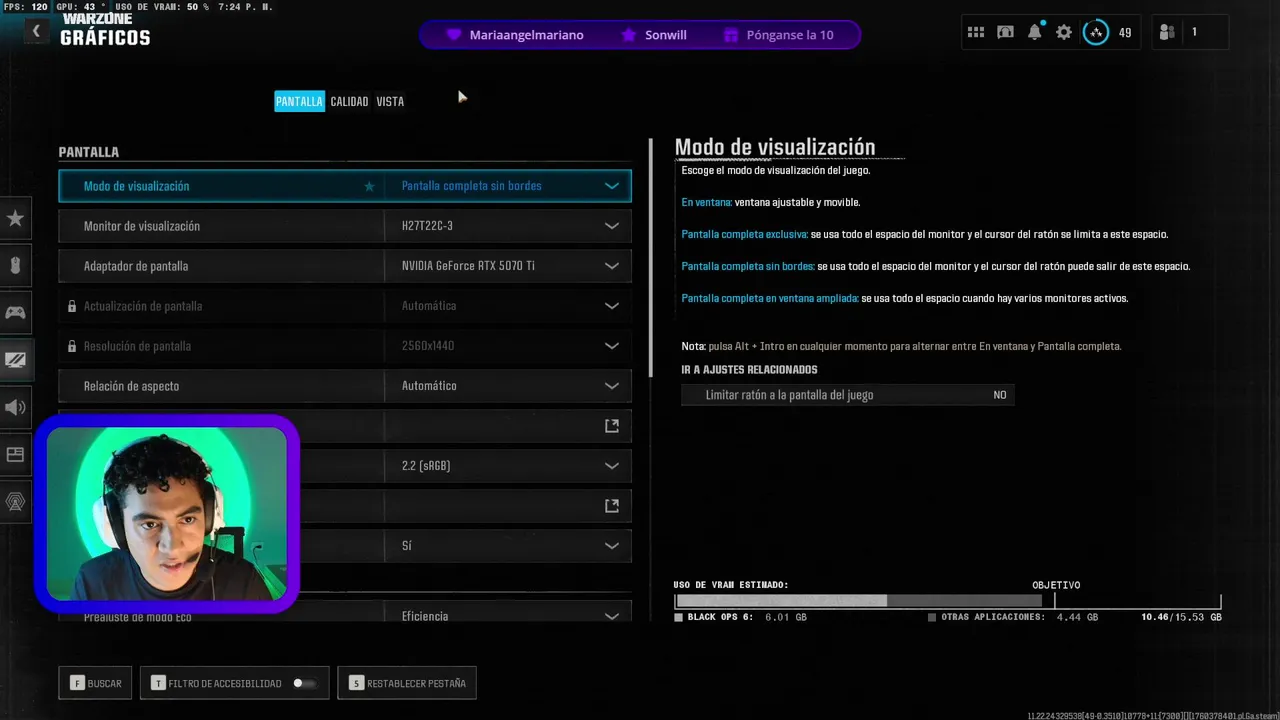1280x720 pixels.
Task: Expand the Actualización de pantalla dropdown
Action: (612, 306)
